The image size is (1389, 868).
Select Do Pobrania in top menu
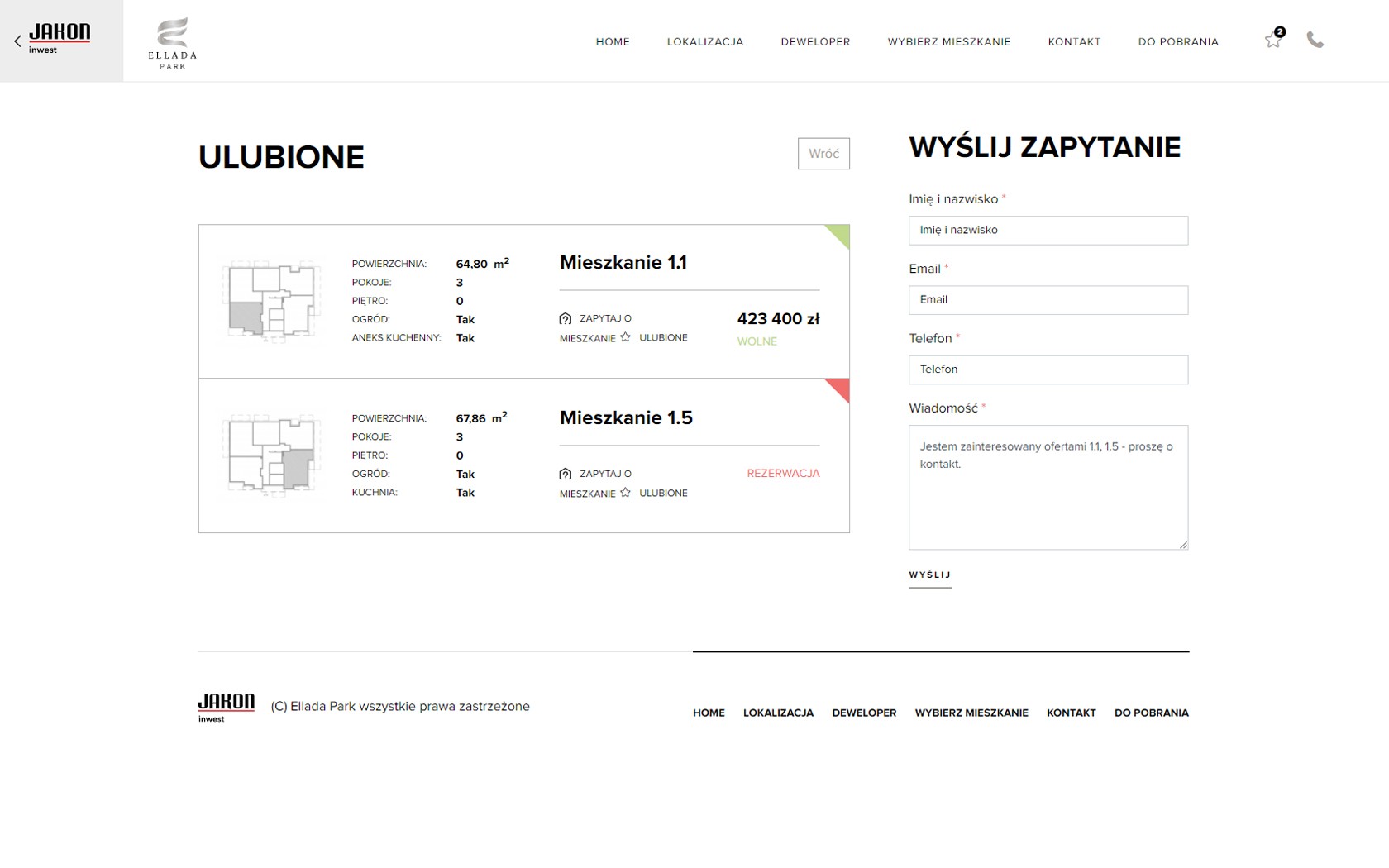[x=1177, y=41]
